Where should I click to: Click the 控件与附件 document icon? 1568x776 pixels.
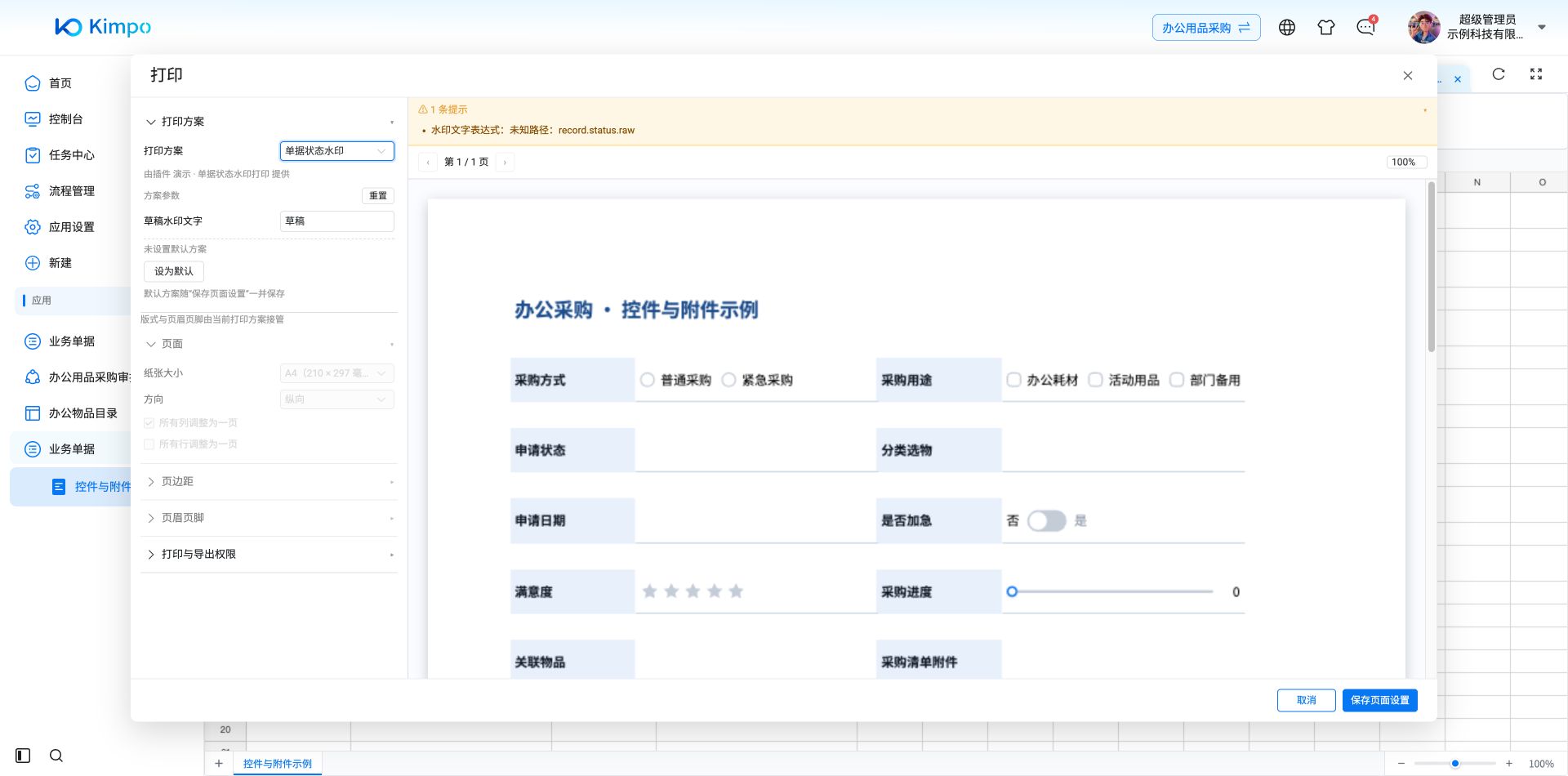[59, 487]
